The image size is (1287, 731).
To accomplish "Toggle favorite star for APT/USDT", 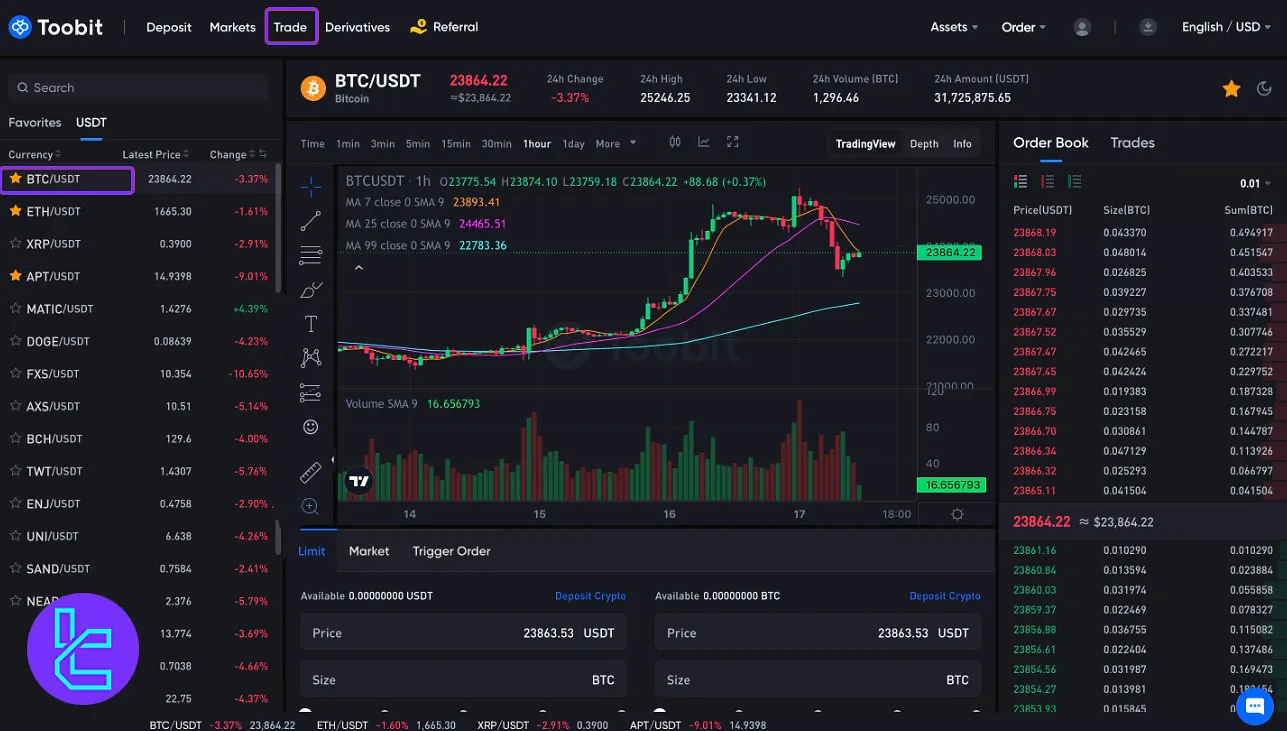I will [16, 275].
